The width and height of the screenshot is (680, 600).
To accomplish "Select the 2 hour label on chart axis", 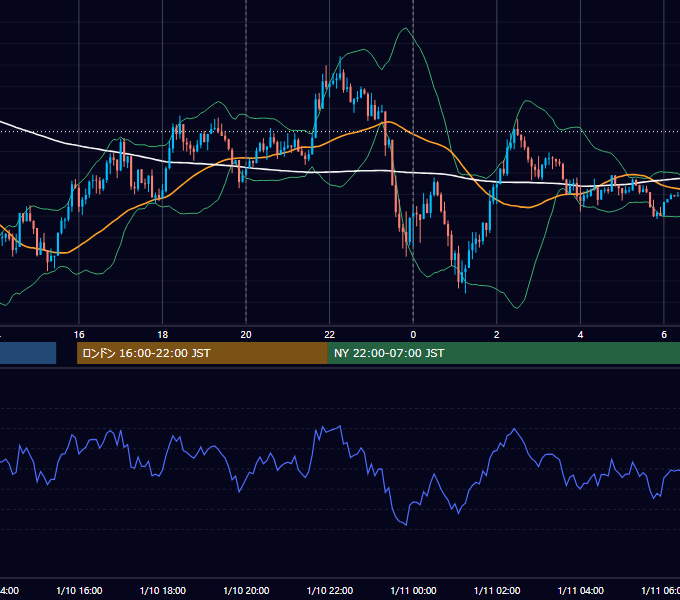I will [497, 335].
